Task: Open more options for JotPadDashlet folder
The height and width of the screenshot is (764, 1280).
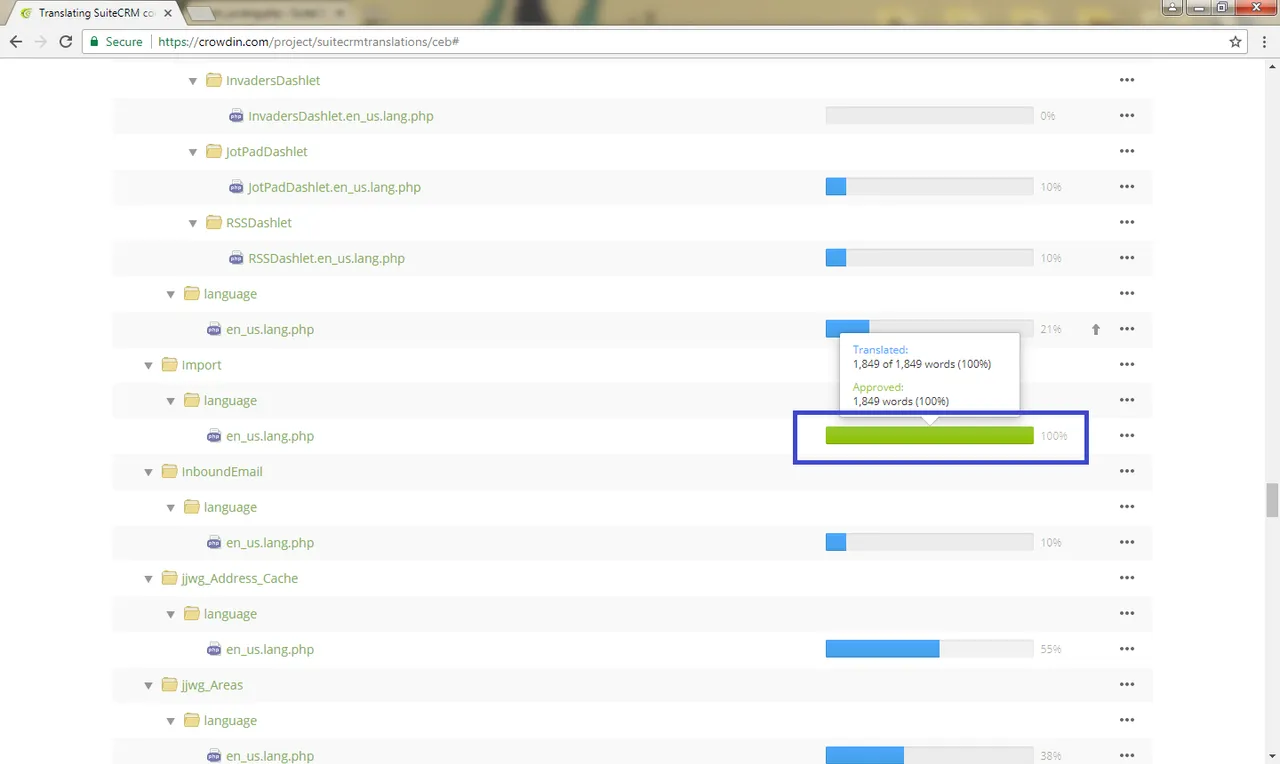Action: pyautogui.click(x=1127, y=151)
